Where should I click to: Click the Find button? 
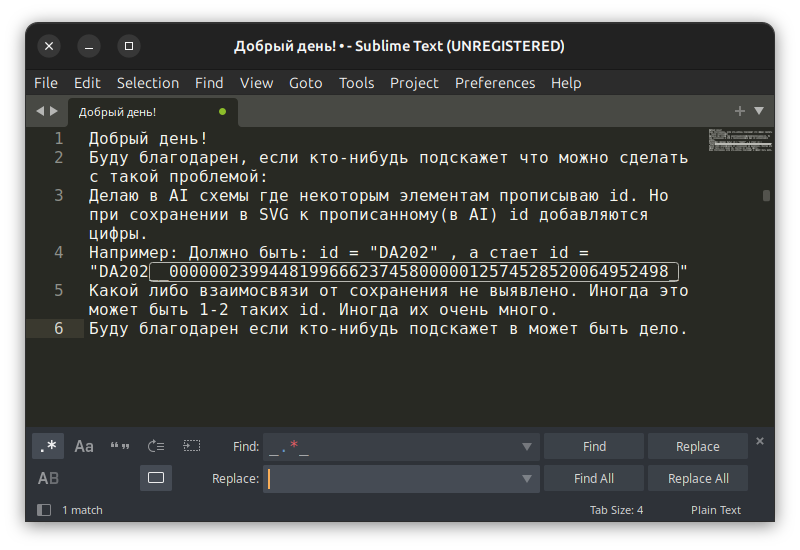pyautogui.click(x=594, y=446)
